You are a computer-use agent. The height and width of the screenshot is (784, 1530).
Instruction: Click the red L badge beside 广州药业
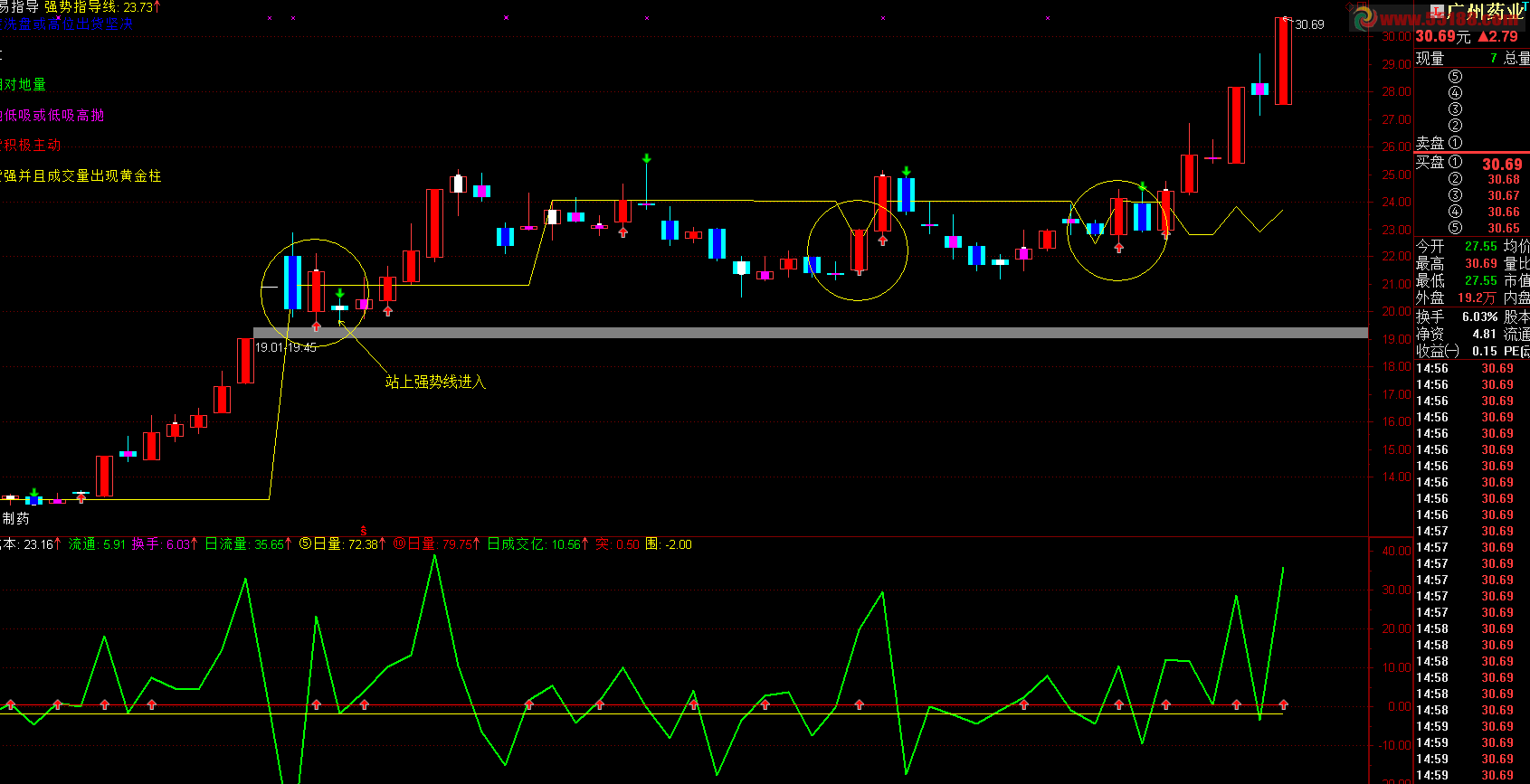click(1438, 13)
